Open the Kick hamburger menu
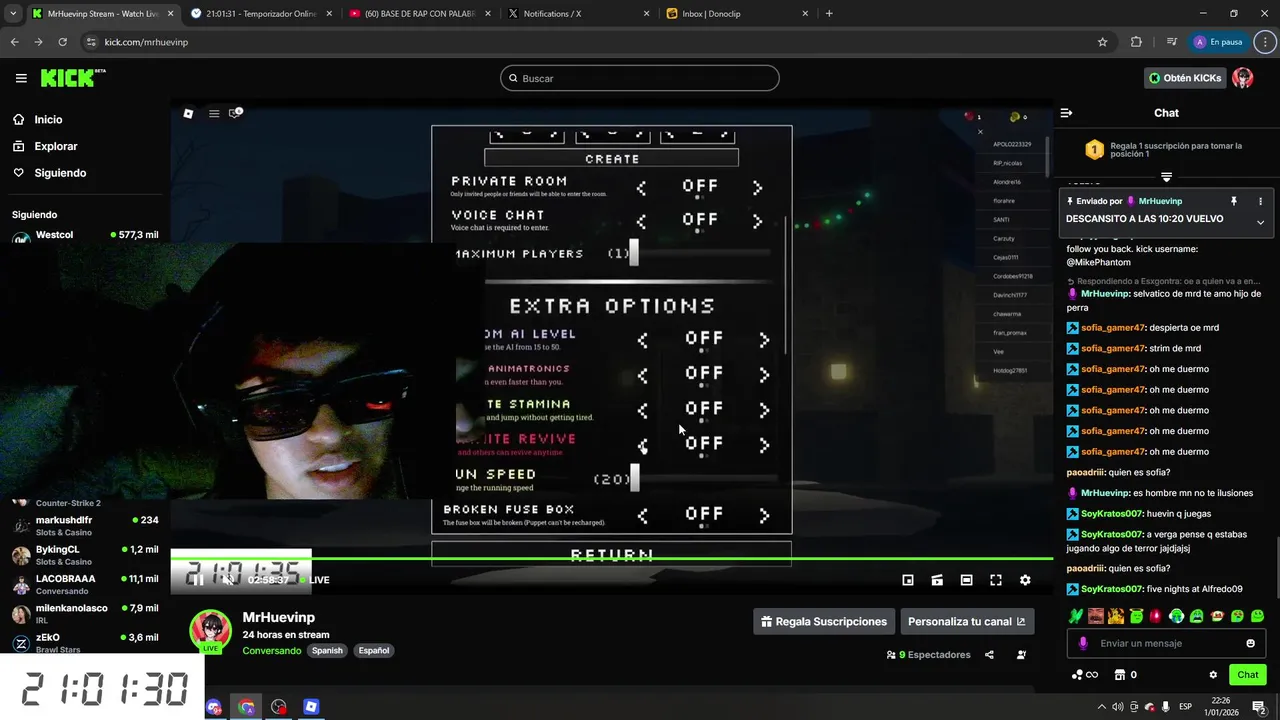 point(21,78)
